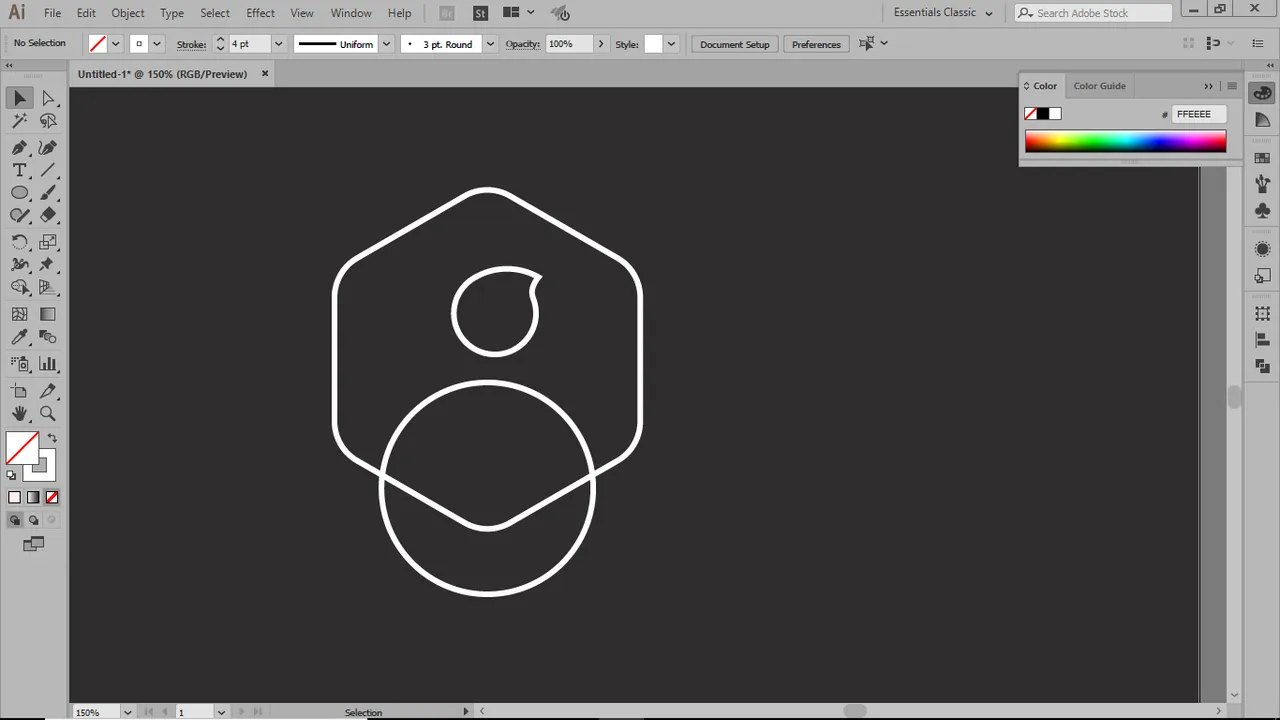This screenshot has height=720, width=1280.
Task: Pick the Artboard tool
Action: coord(20,391)
